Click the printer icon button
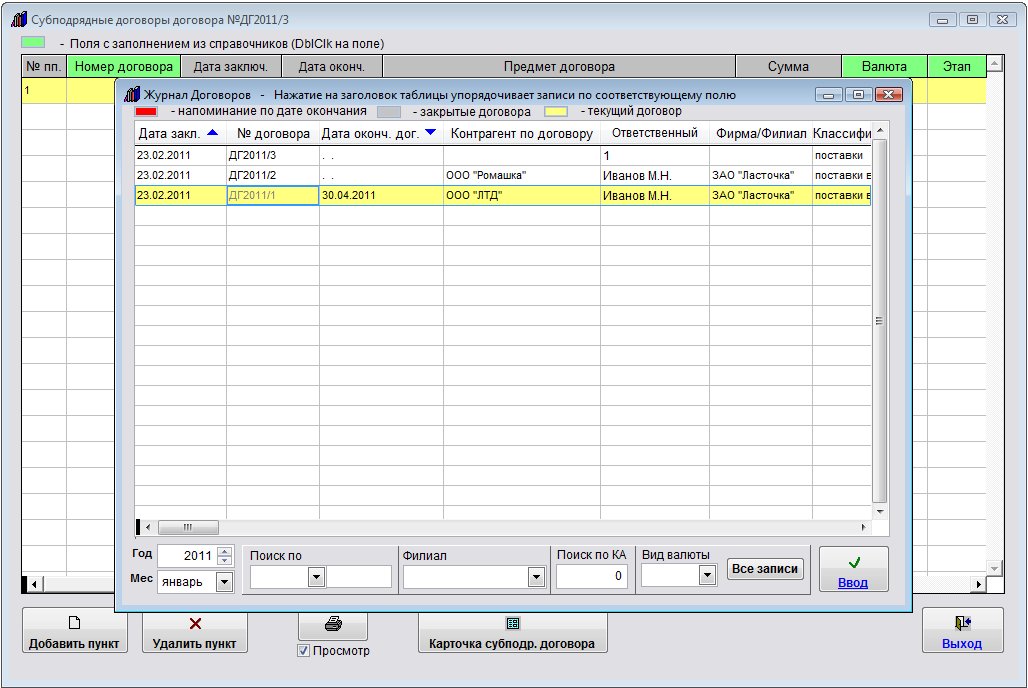Image resolution: width=1028 pixels, height=688 pixels. [333, 625]
